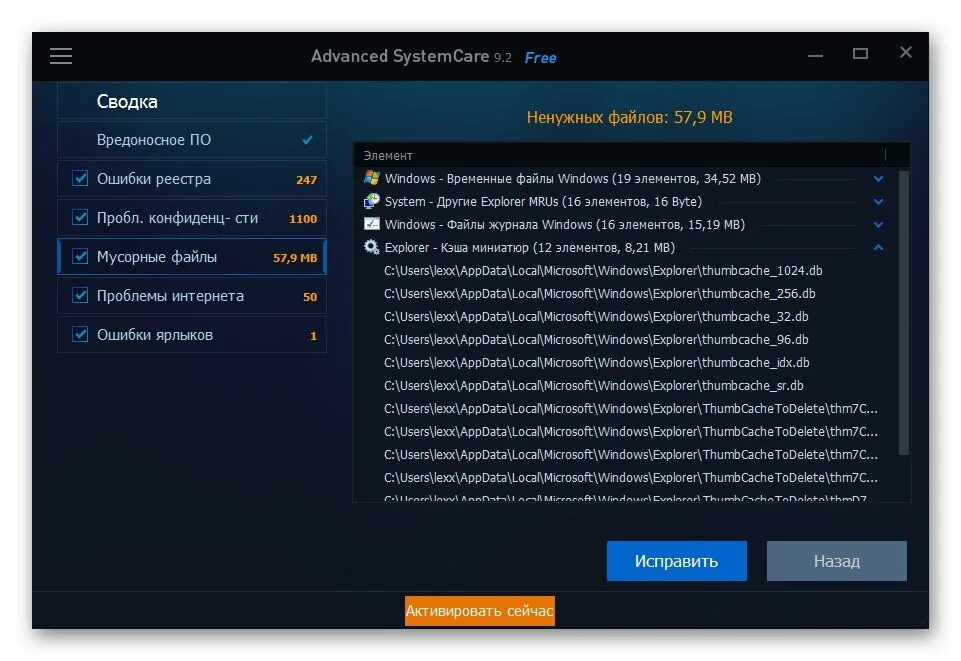This screenshot has width=961, height=661.
Task: Select the Ошибки реестра category
Action: coord(192,178)
